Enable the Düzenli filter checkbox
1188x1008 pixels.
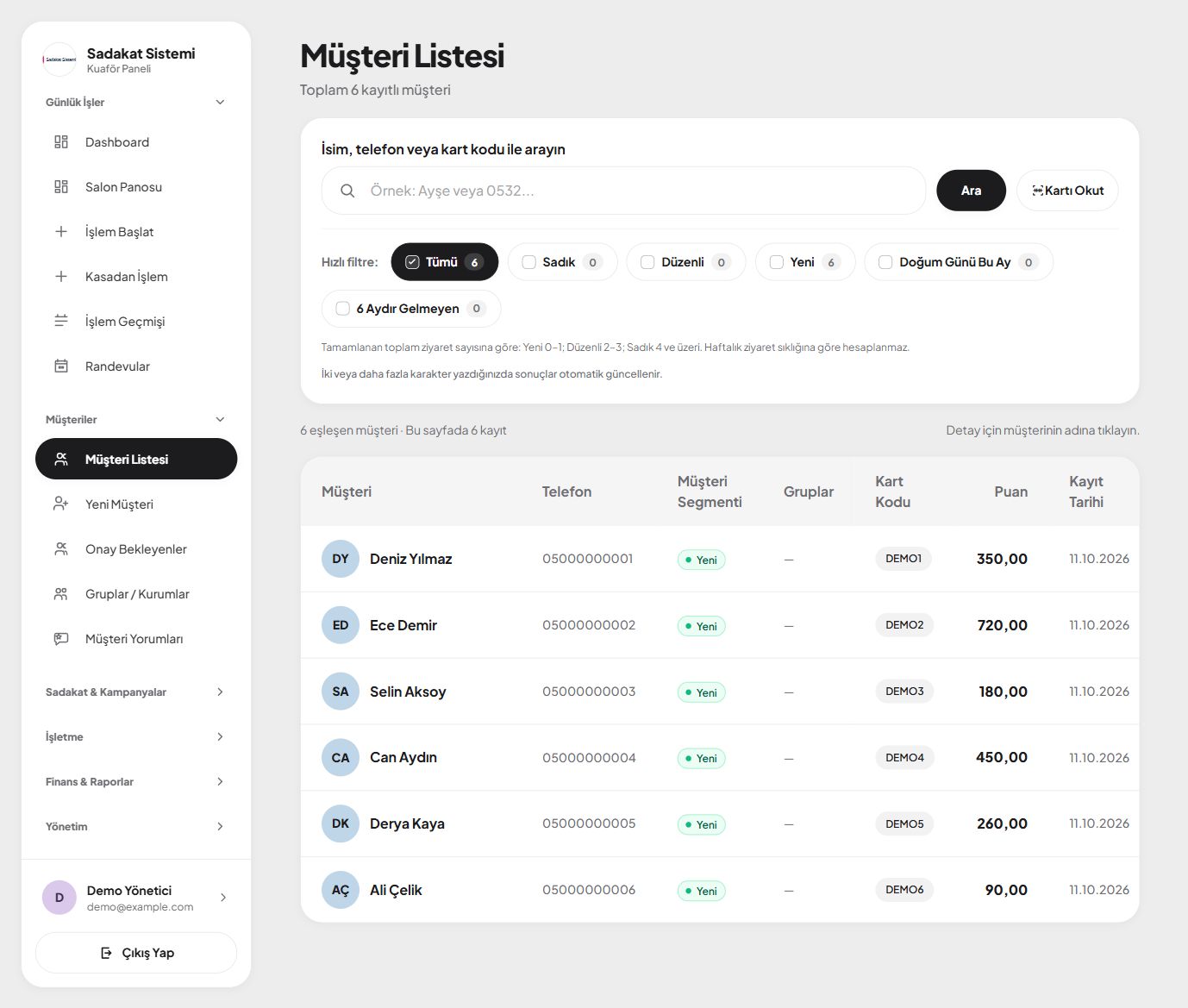[647, 262]
